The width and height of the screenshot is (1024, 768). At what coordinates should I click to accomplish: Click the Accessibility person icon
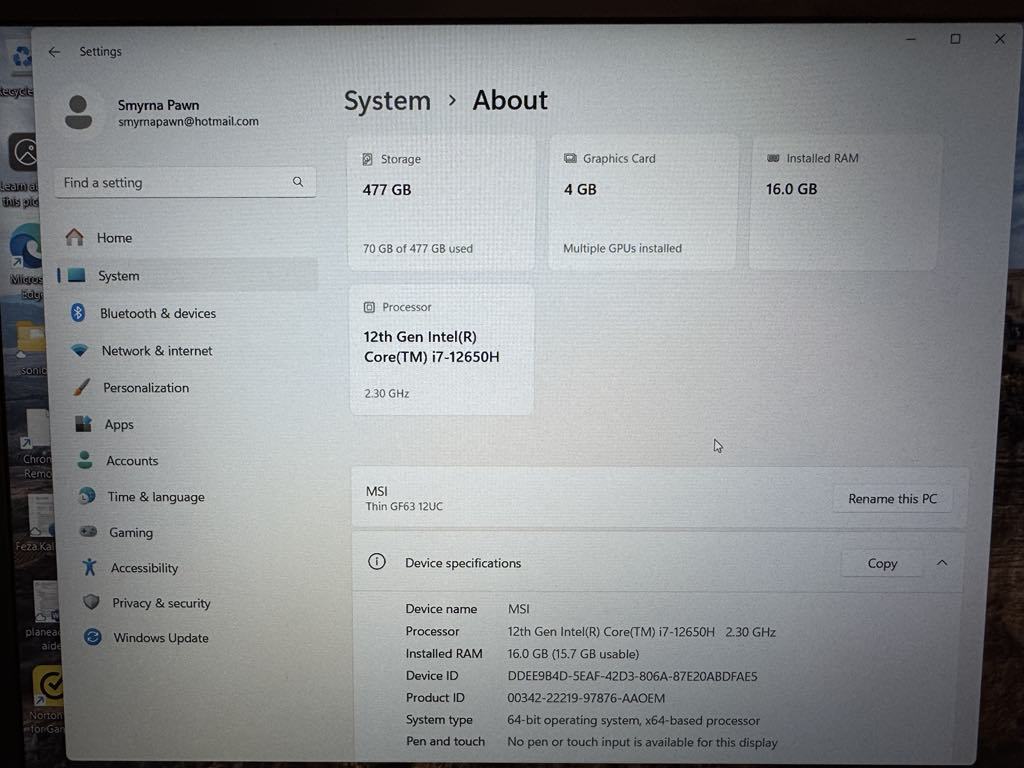tap(90, 568)
